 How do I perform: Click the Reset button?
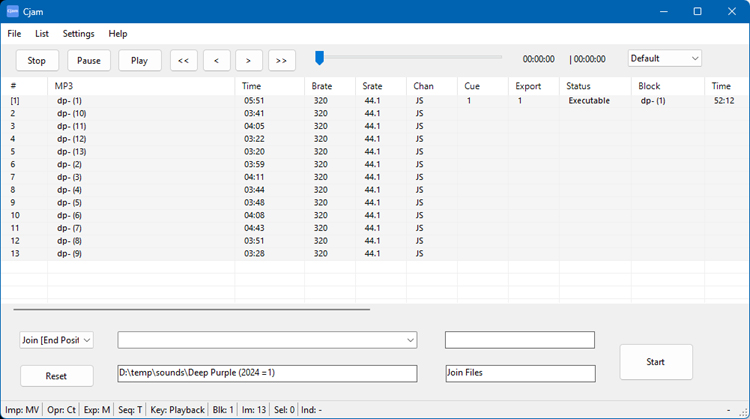coord(57,376)
